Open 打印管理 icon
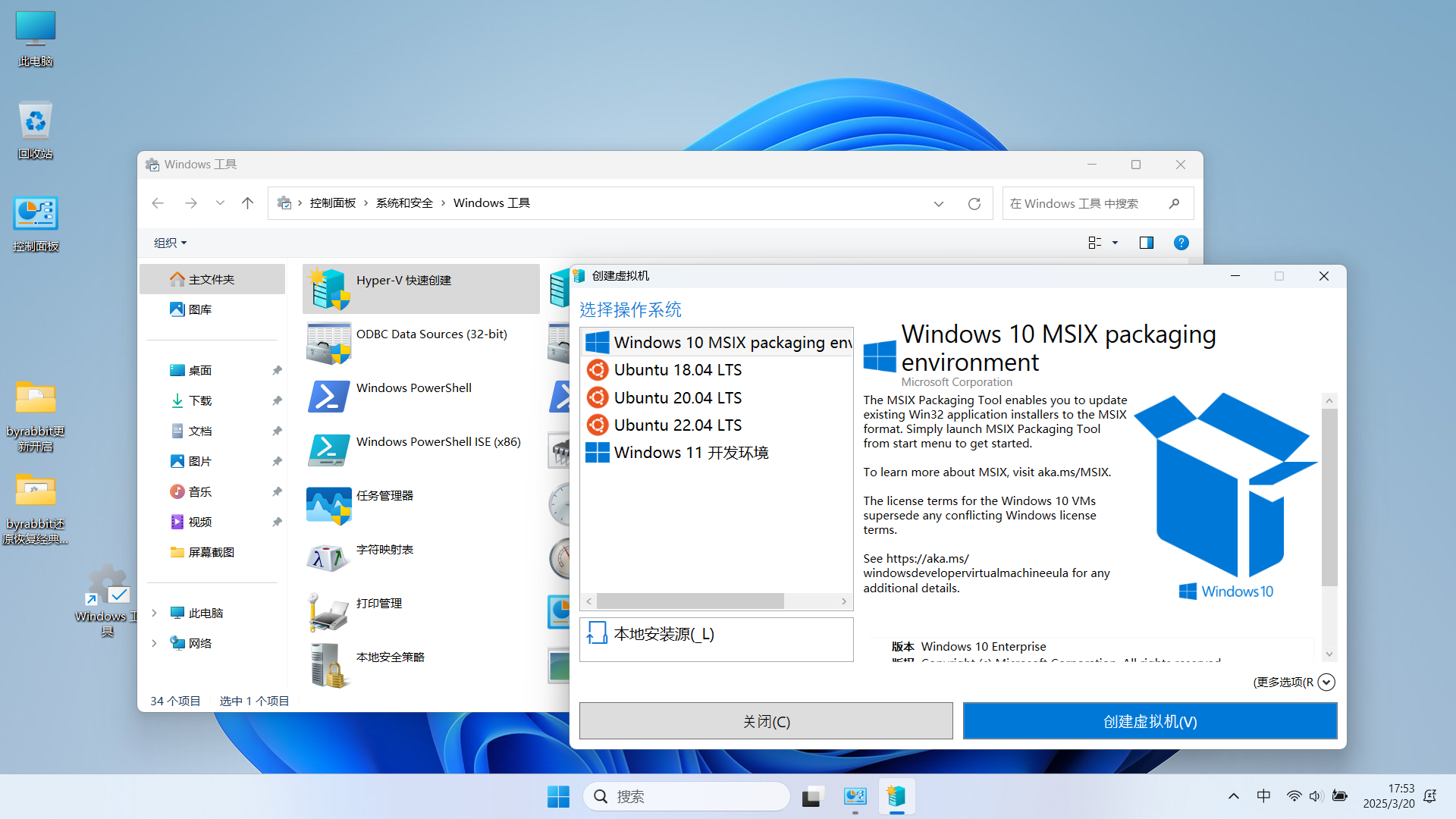Screen dimensions: 1456x819 (x=329, y=612)
